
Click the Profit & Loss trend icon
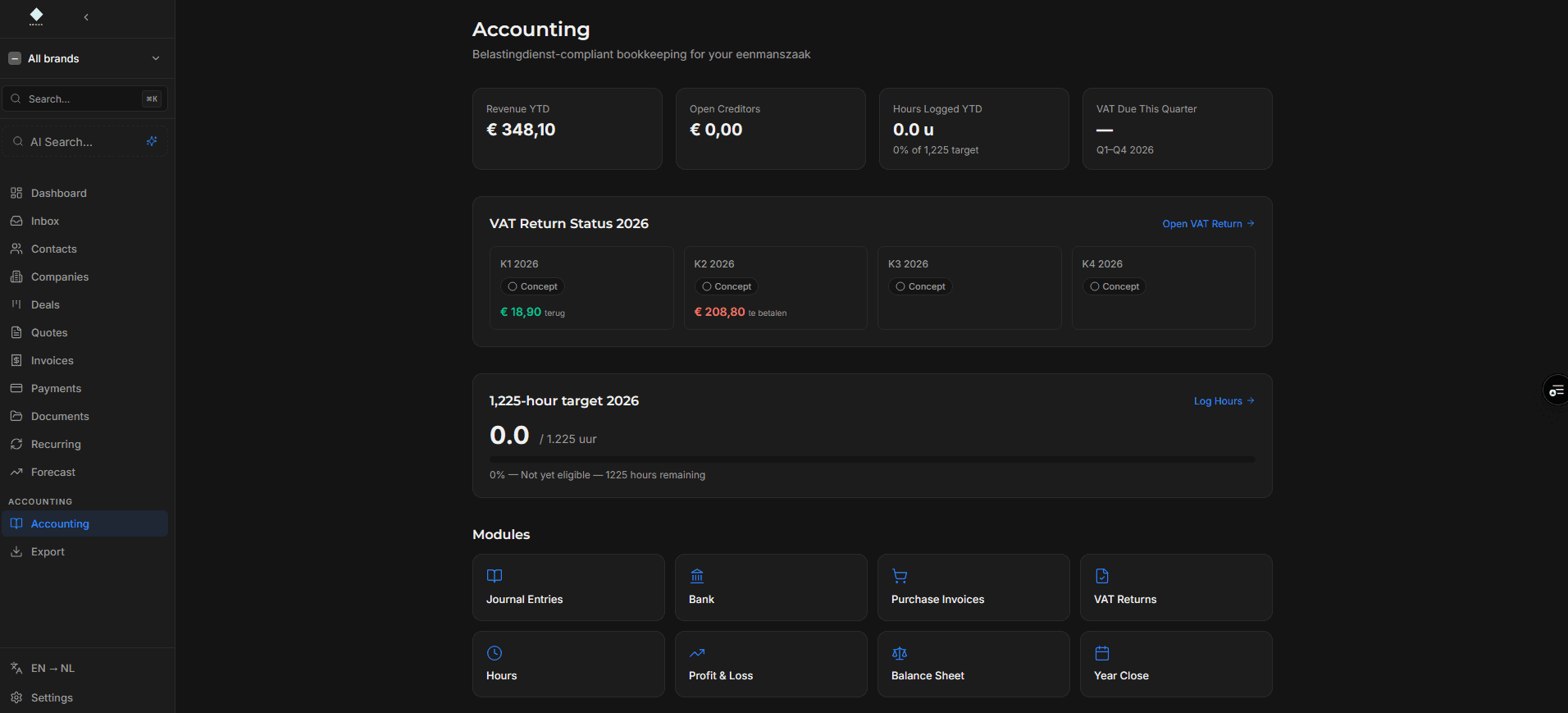click(697, 653)
